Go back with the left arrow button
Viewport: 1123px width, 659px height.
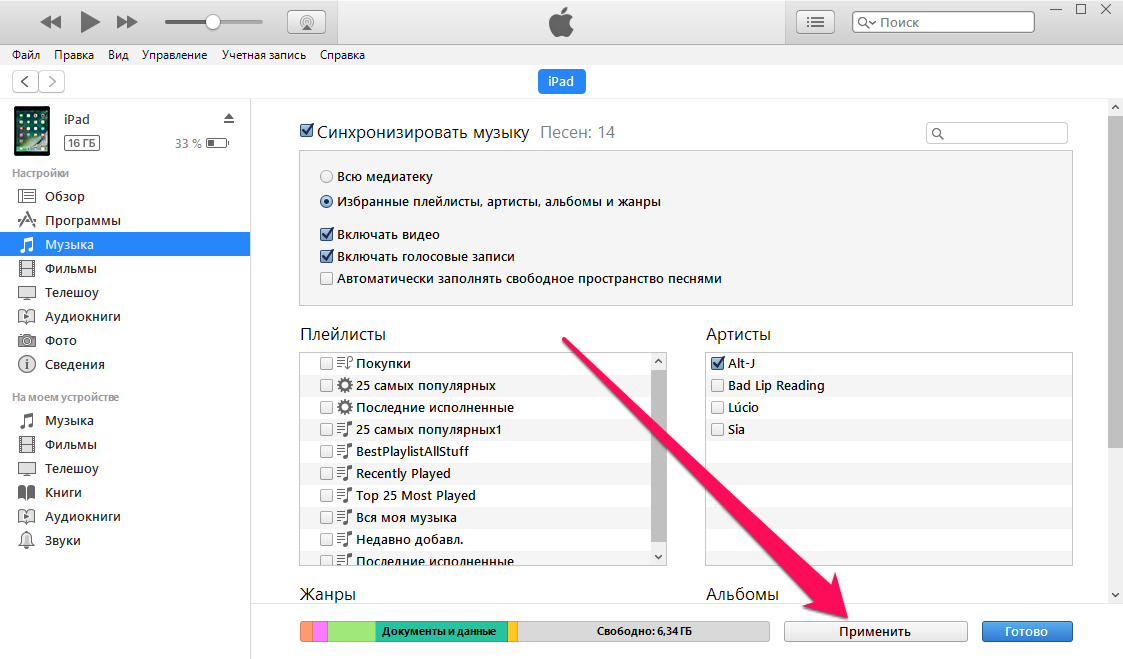click(x=25, y=82)
